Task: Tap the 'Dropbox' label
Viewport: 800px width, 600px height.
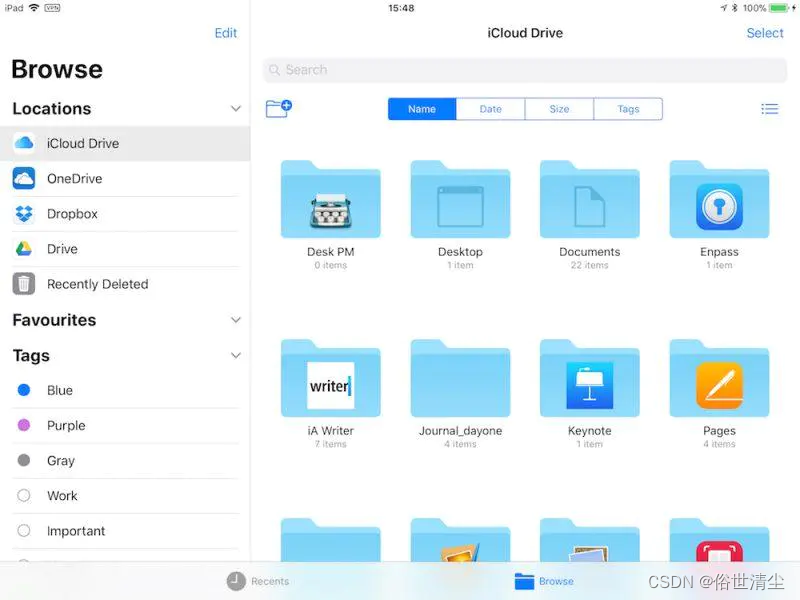Action: tap(72, 214)
